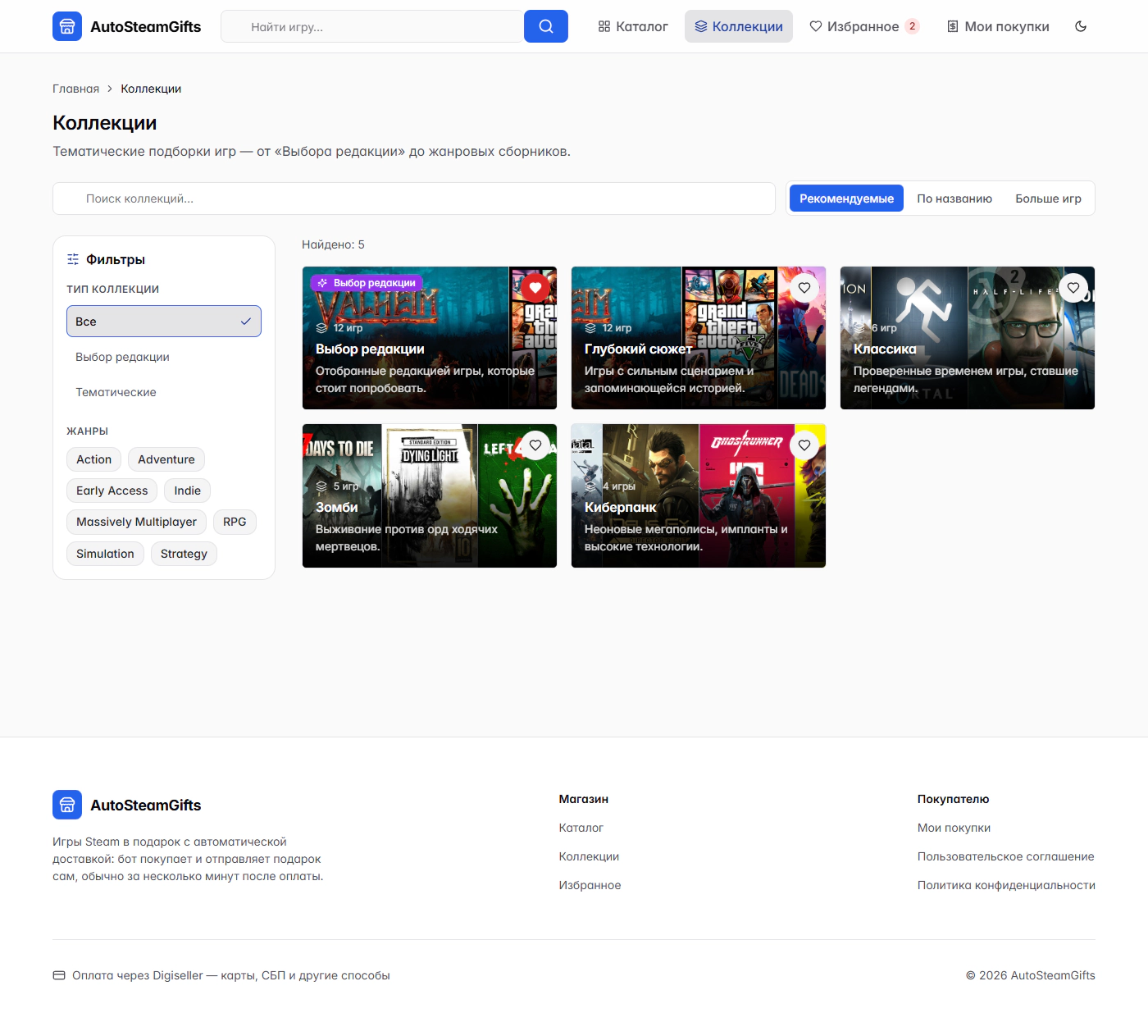
Task: Toggle the Simulation genre chip
Action: [105, 554]
